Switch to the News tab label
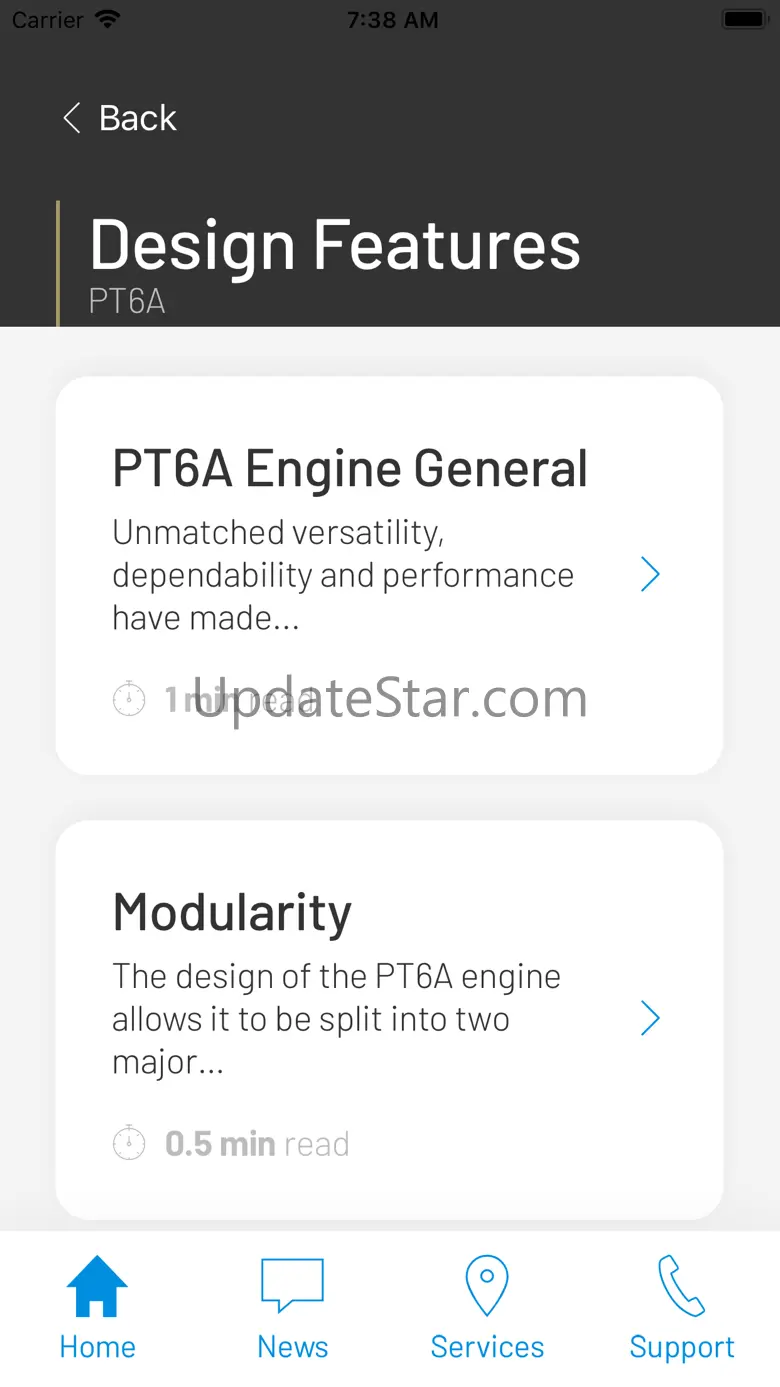The width and height of the screenshot is (780, 1387). (x=292, y=1347)
